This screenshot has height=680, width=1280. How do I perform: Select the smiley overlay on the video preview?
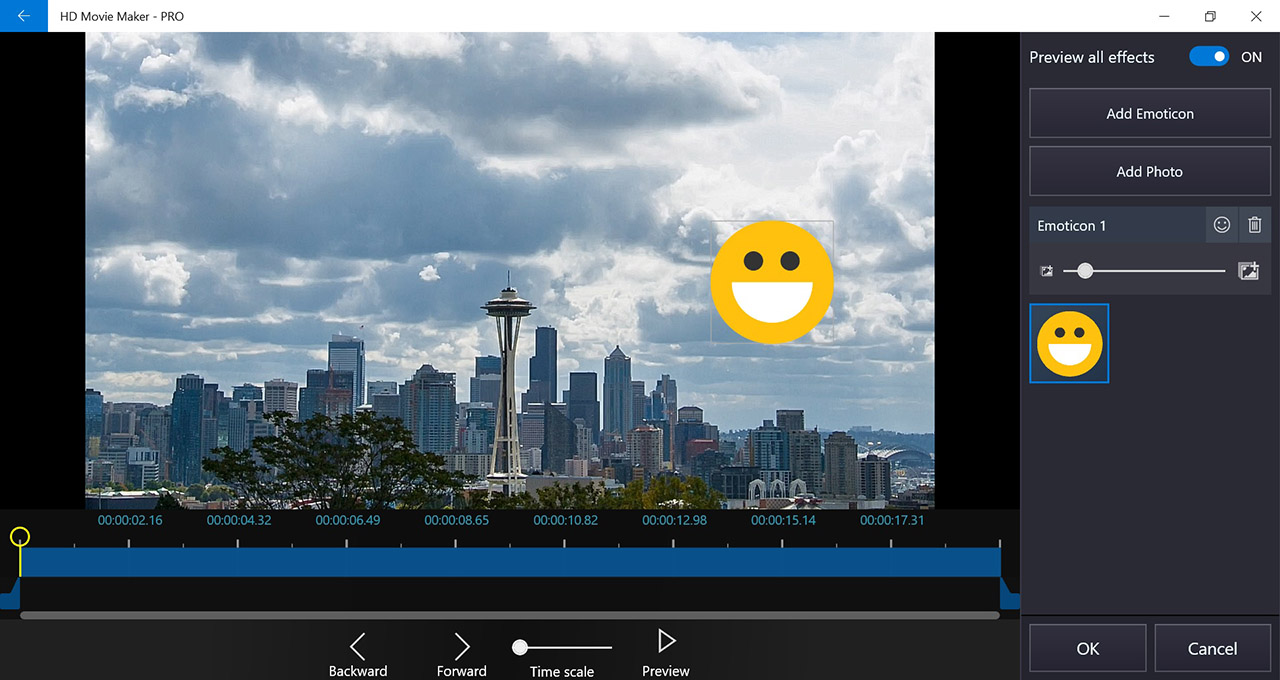772,282
